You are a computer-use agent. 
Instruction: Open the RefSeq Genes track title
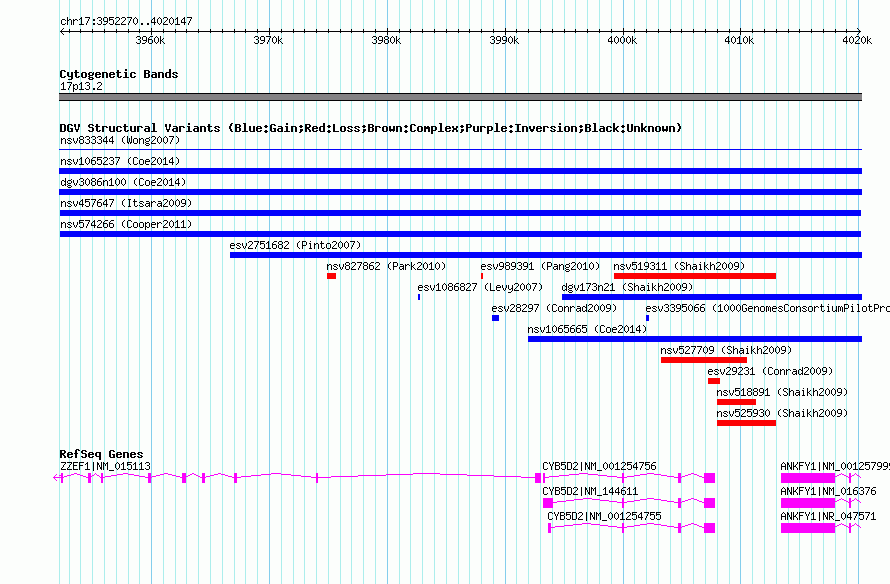(x=101, y=454)
